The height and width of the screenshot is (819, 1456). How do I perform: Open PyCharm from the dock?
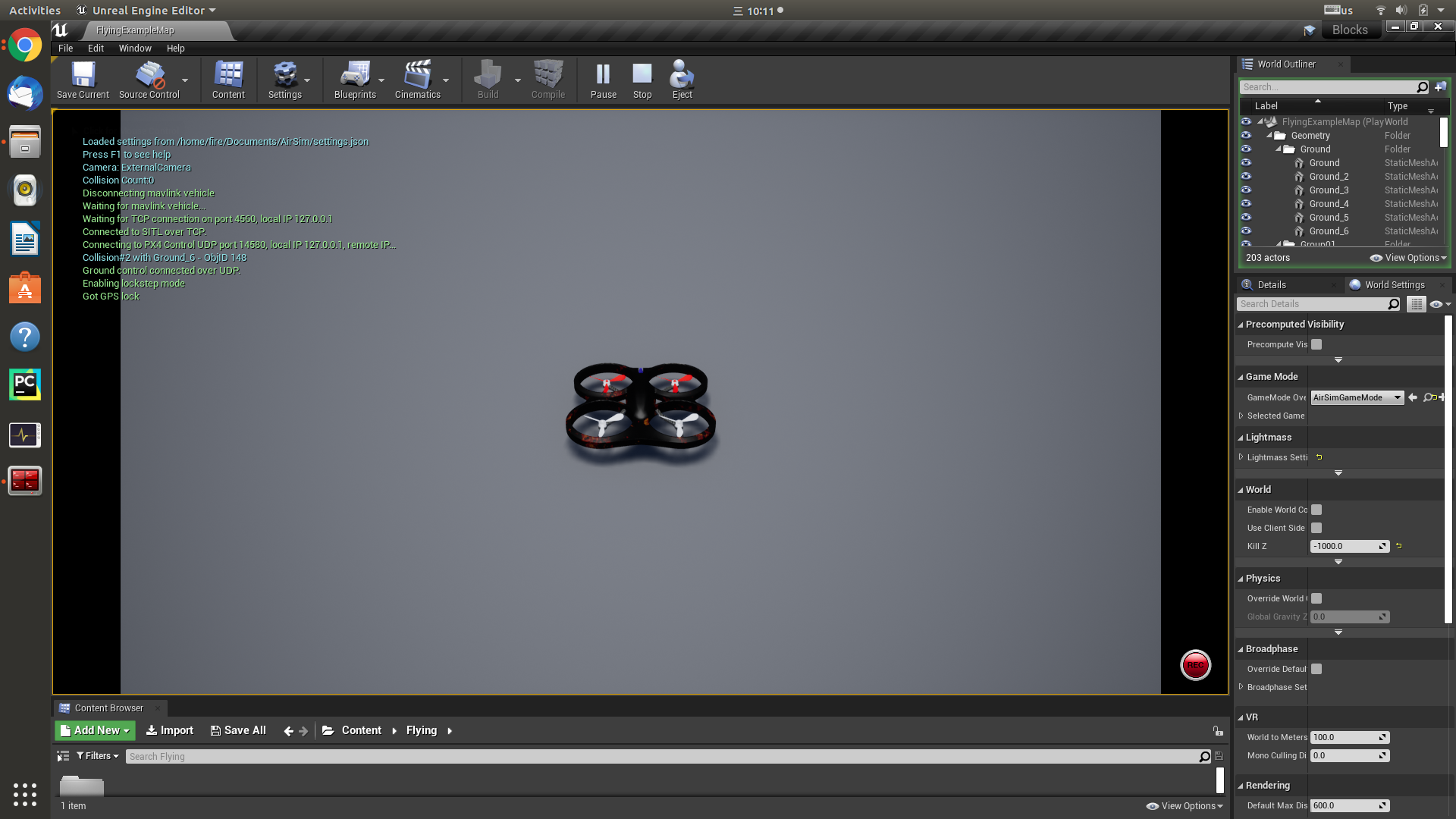click(25, 385)
